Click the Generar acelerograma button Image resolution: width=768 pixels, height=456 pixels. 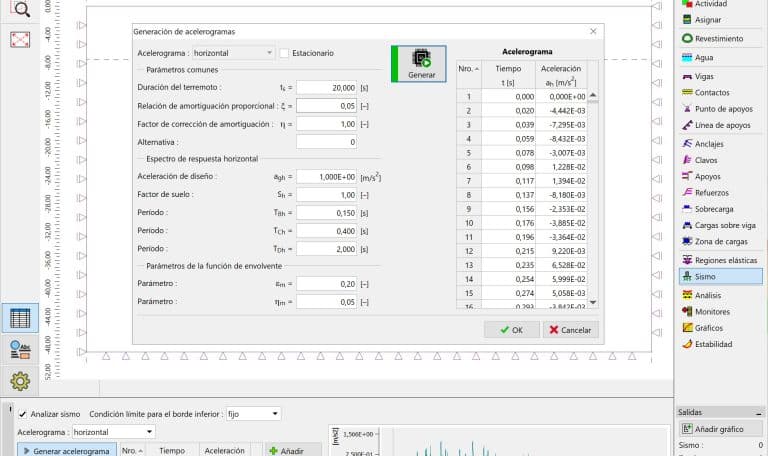[x=67, y=451]
